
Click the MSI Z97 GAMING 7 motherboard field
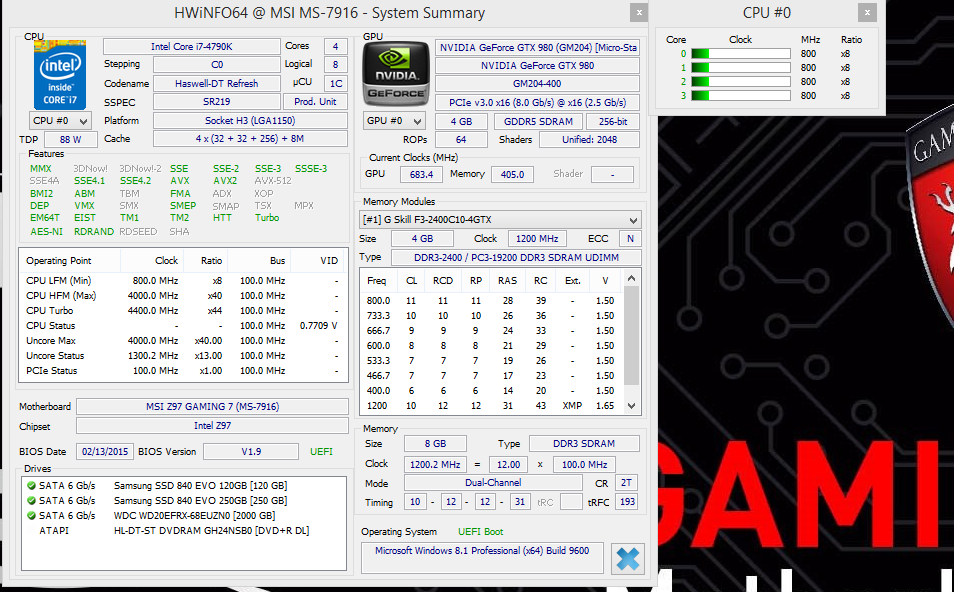[x=212, y=406]
